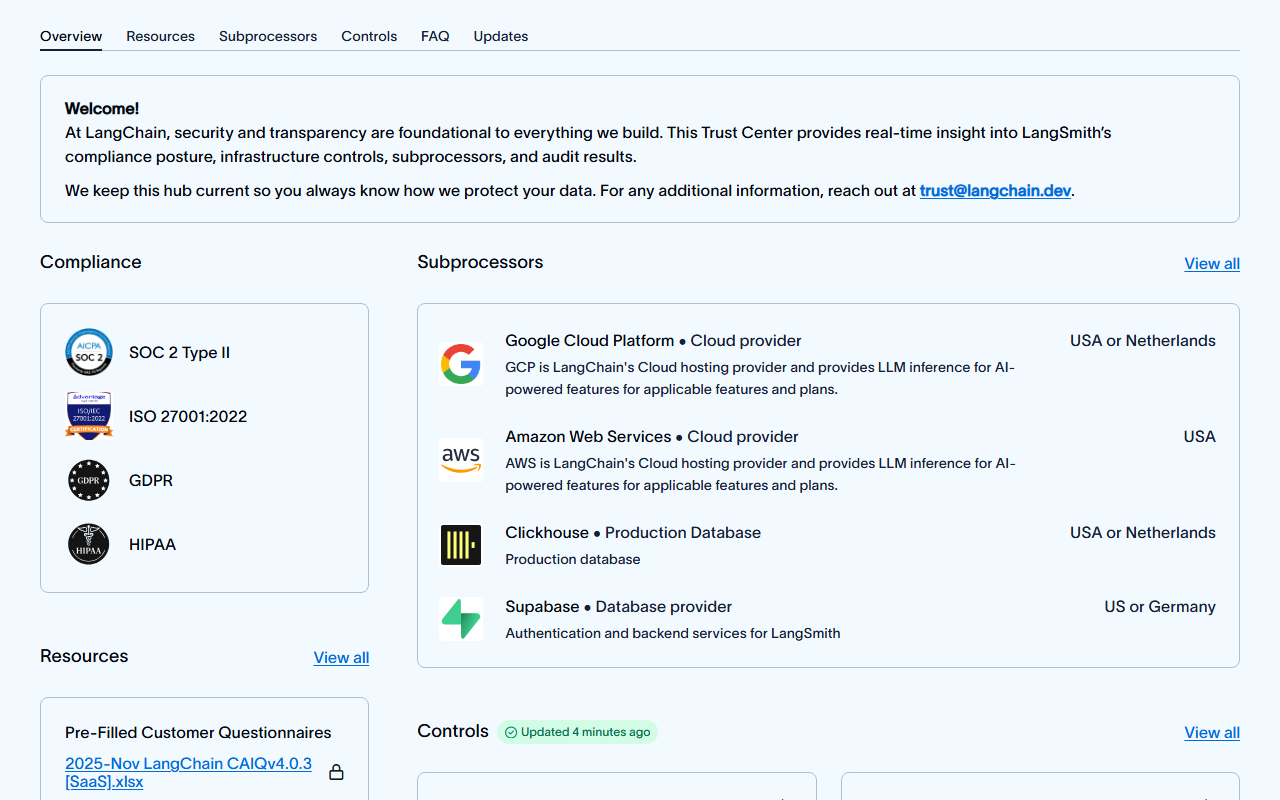
Task: Click the Amazon Web Services logo
Action: click(x=461, y=460)
